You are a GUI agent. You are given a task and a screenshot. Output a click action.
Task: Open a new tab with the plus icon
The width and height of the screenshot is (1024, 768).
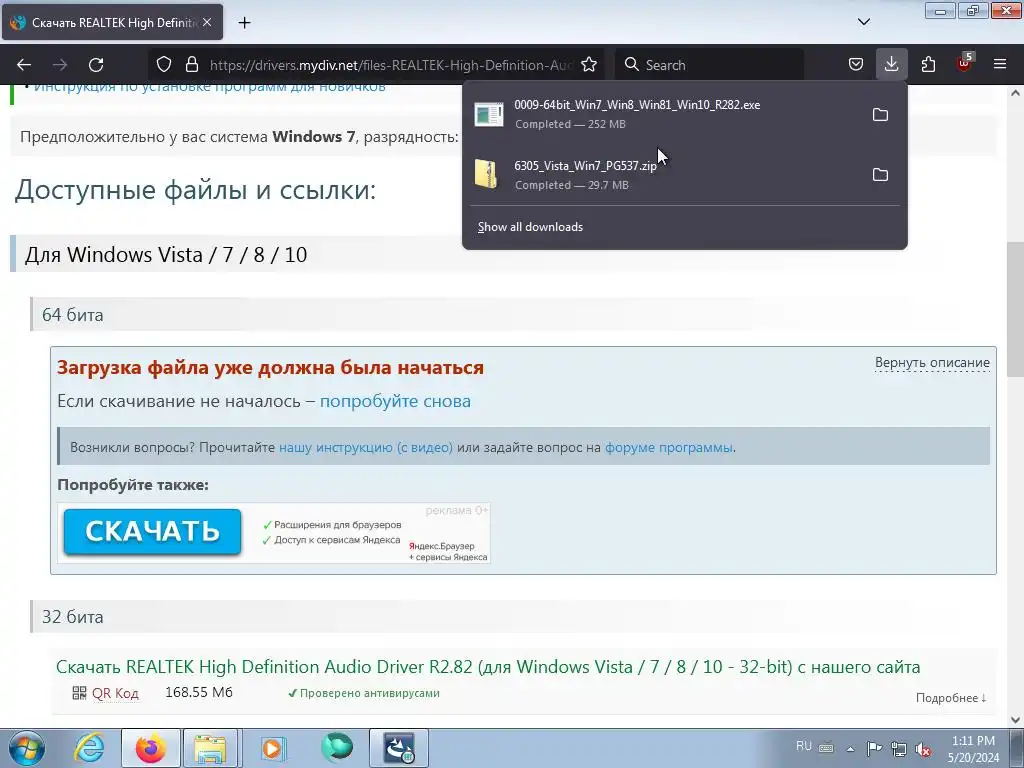[x=244, y=23]
